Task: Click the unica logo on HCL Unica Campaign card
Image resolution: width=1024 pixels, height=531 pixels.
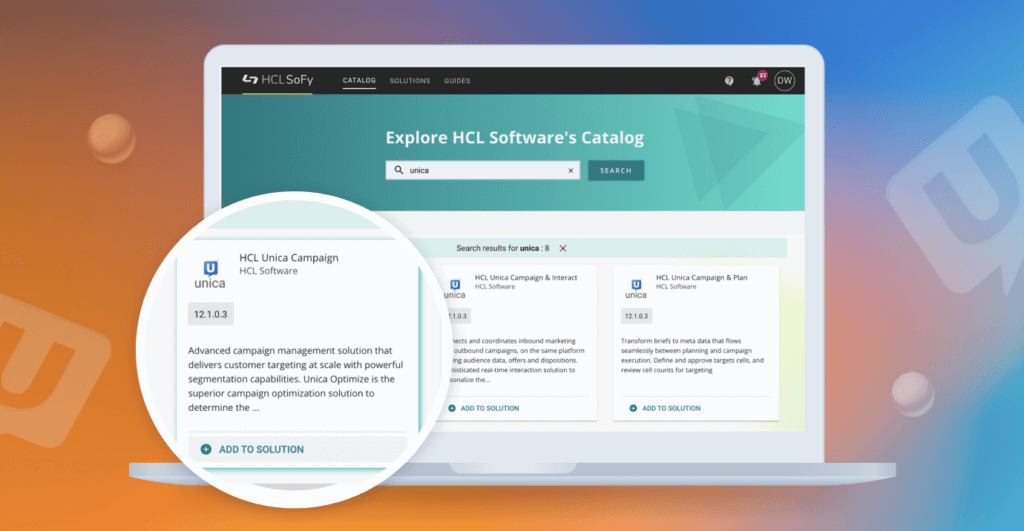Action: point(210,274)
